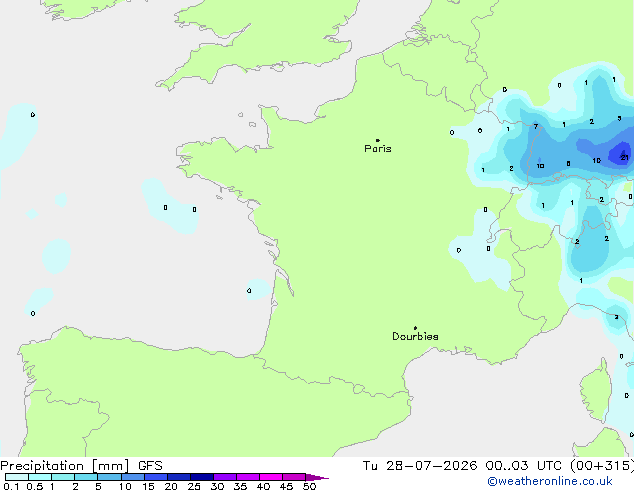Viewport: 634px width, 490px height.
Task: Select the 35–40 mm legend swatch
Action: pyautogui.click(x=247, y=477)
